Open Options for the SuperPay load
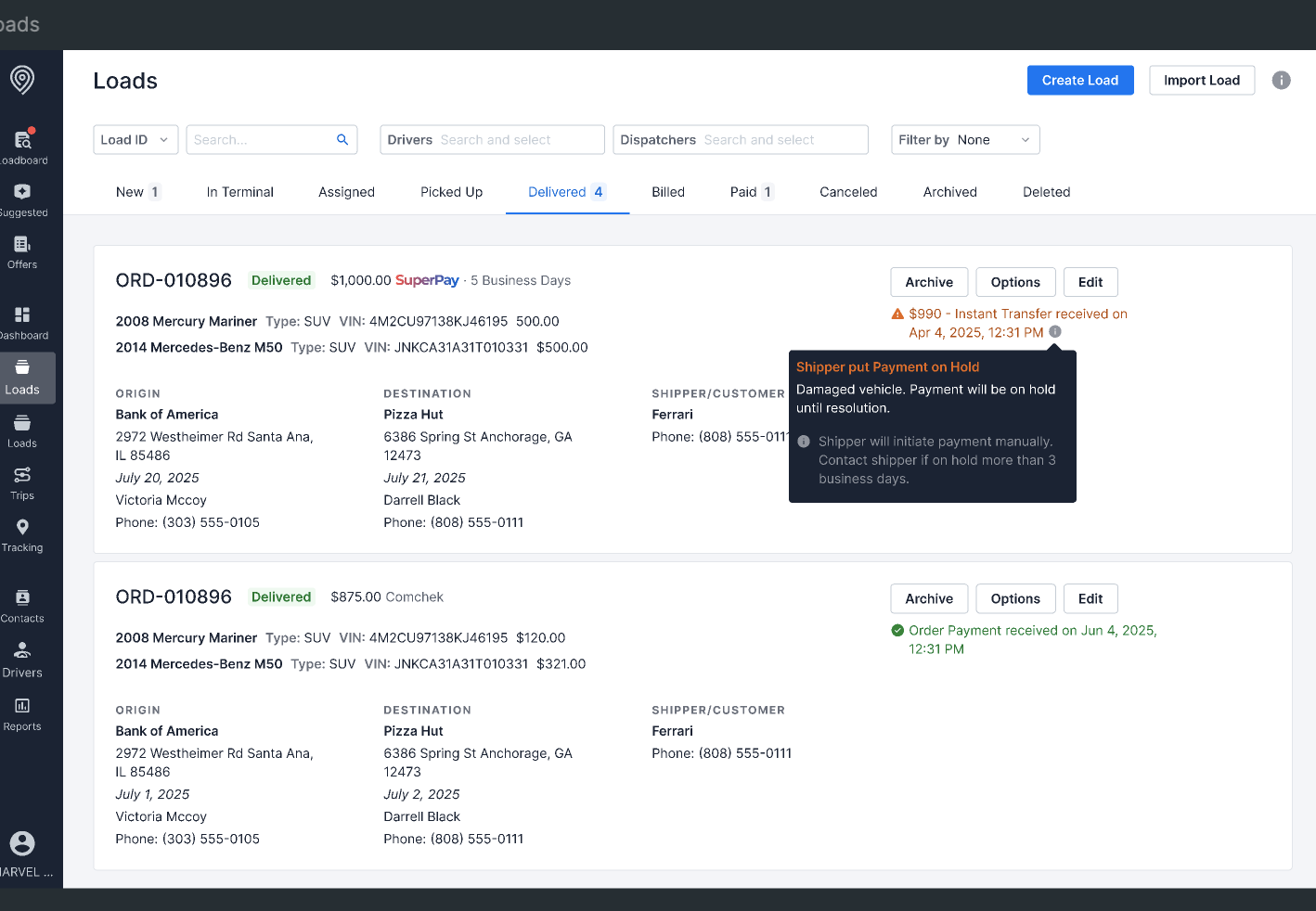 [1015, 282]
